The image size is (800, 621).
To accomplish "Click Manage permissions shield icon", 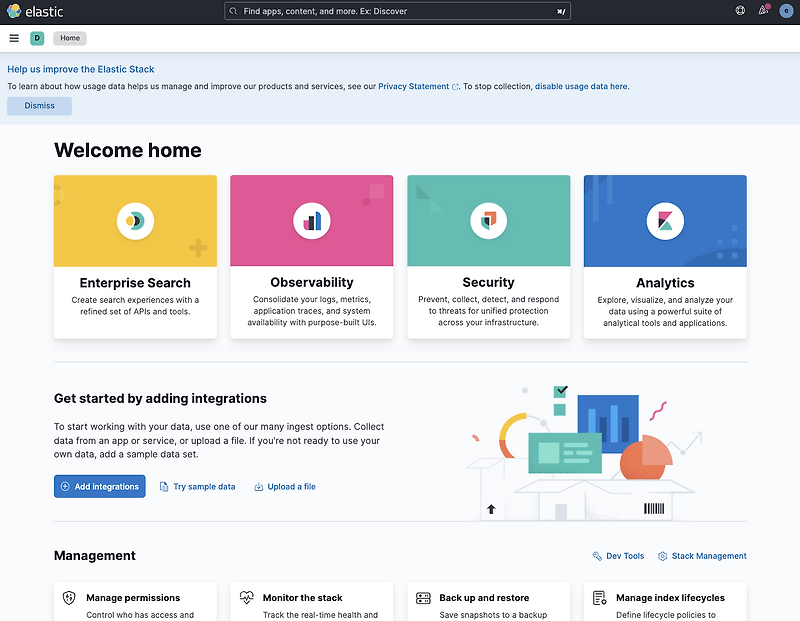I will [69, 598].
